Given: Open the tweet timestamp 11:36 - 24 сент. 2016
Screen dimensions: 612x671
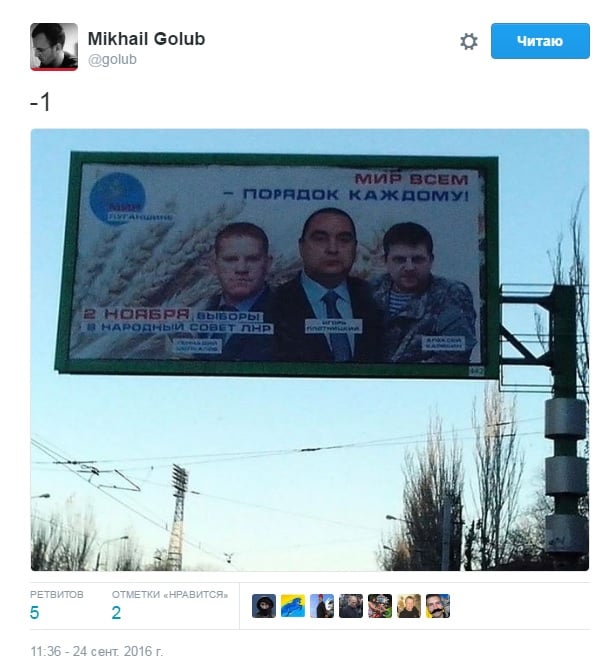Looking at the screenshot, I should coord(97,651).
